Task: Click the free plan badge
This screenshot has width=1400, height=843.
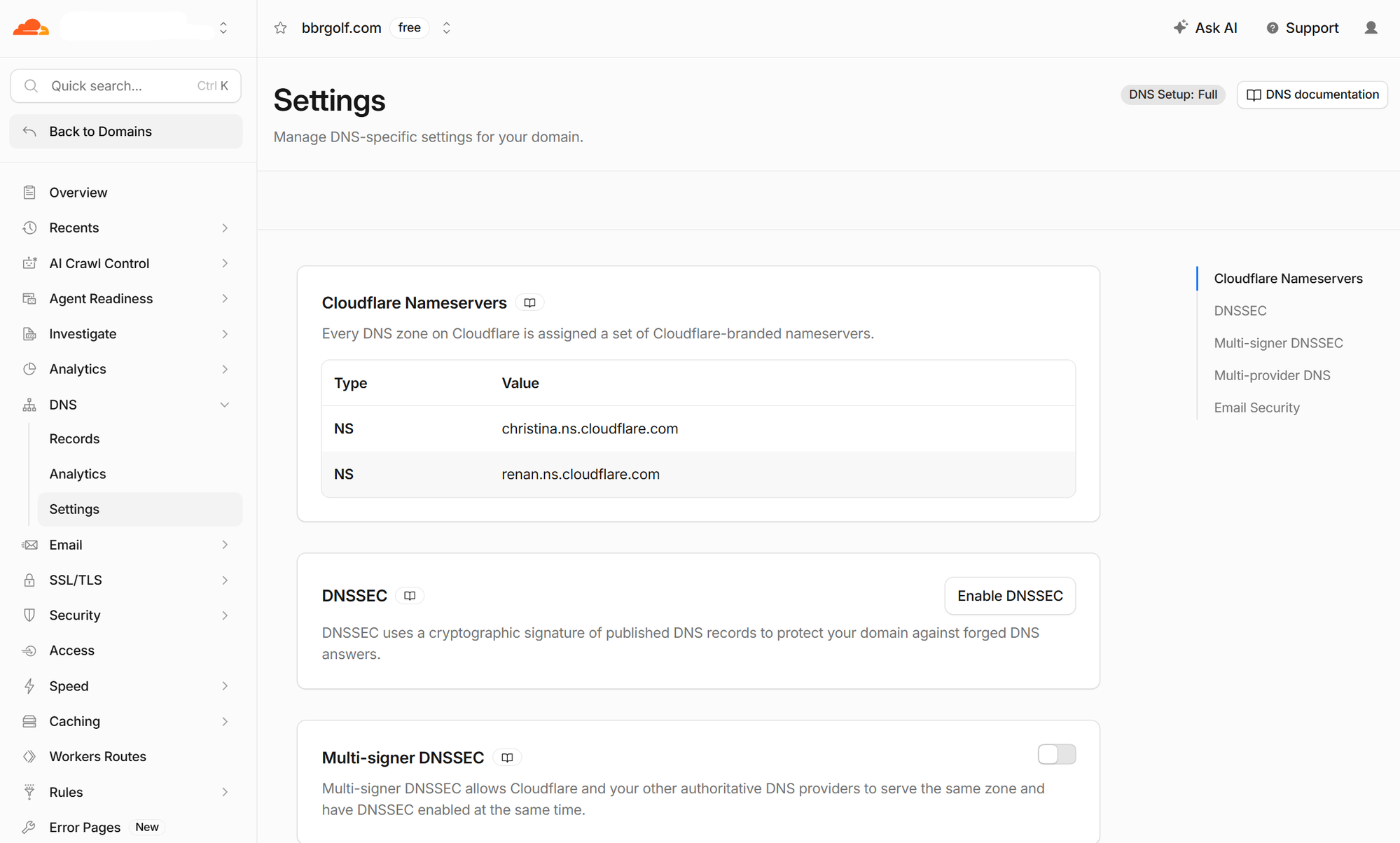Action: pyautogui.click(x=409, y=28)
